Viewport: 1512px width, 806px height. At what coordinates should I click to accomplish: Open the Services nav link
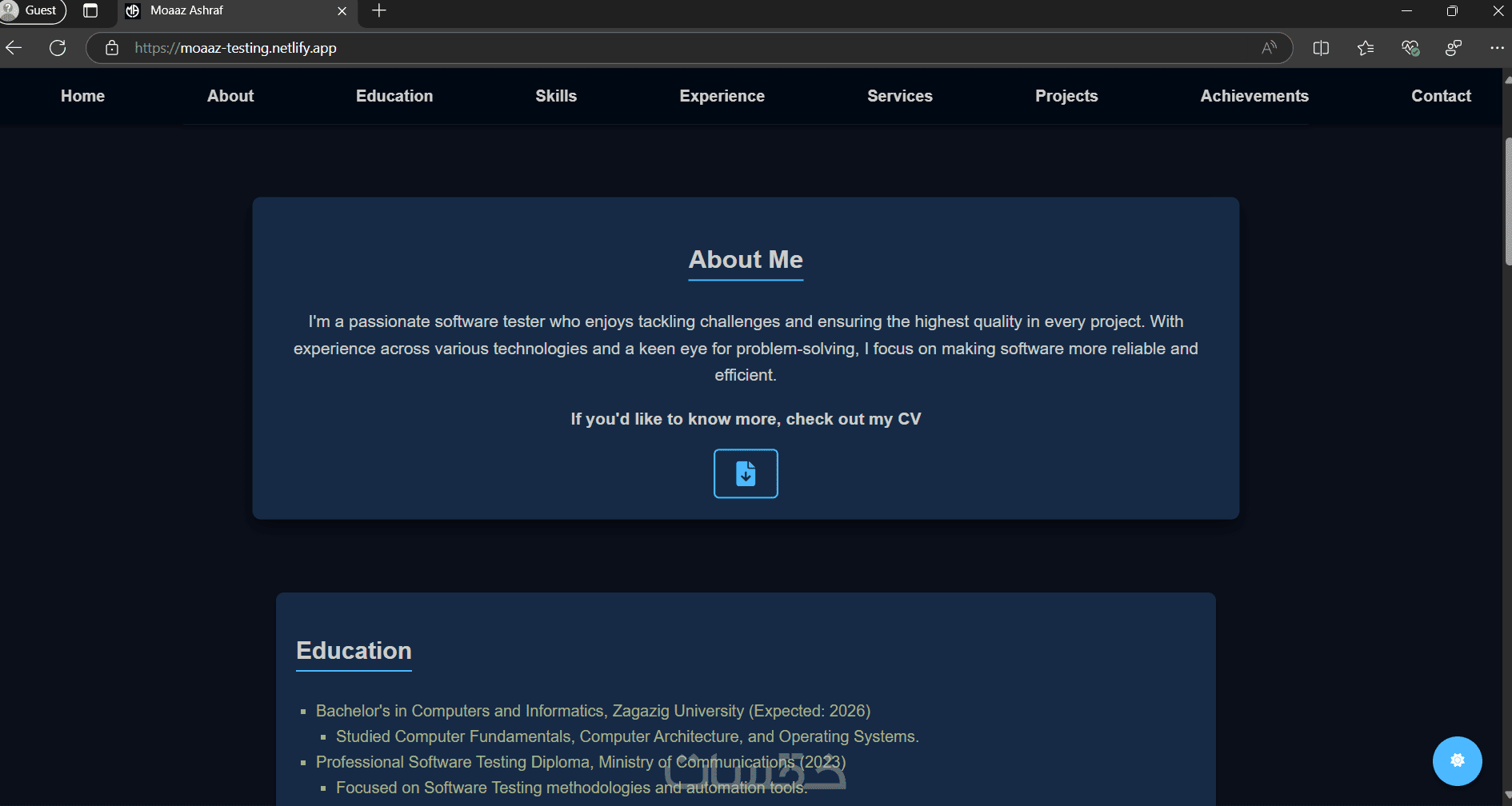[900, 96]
